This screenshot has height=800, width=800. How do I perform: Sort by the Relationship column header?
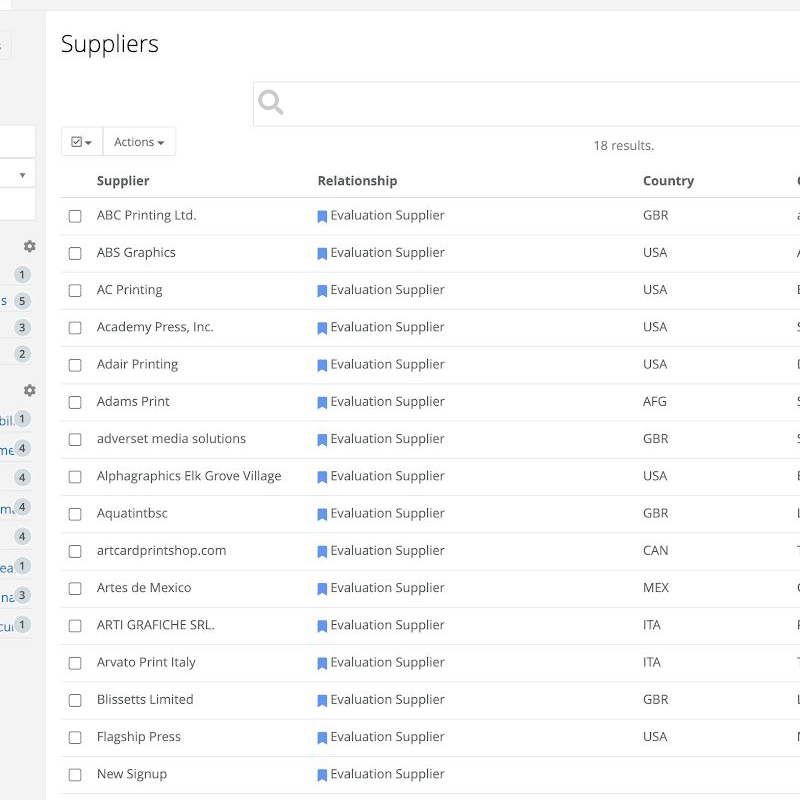(357, 181)
